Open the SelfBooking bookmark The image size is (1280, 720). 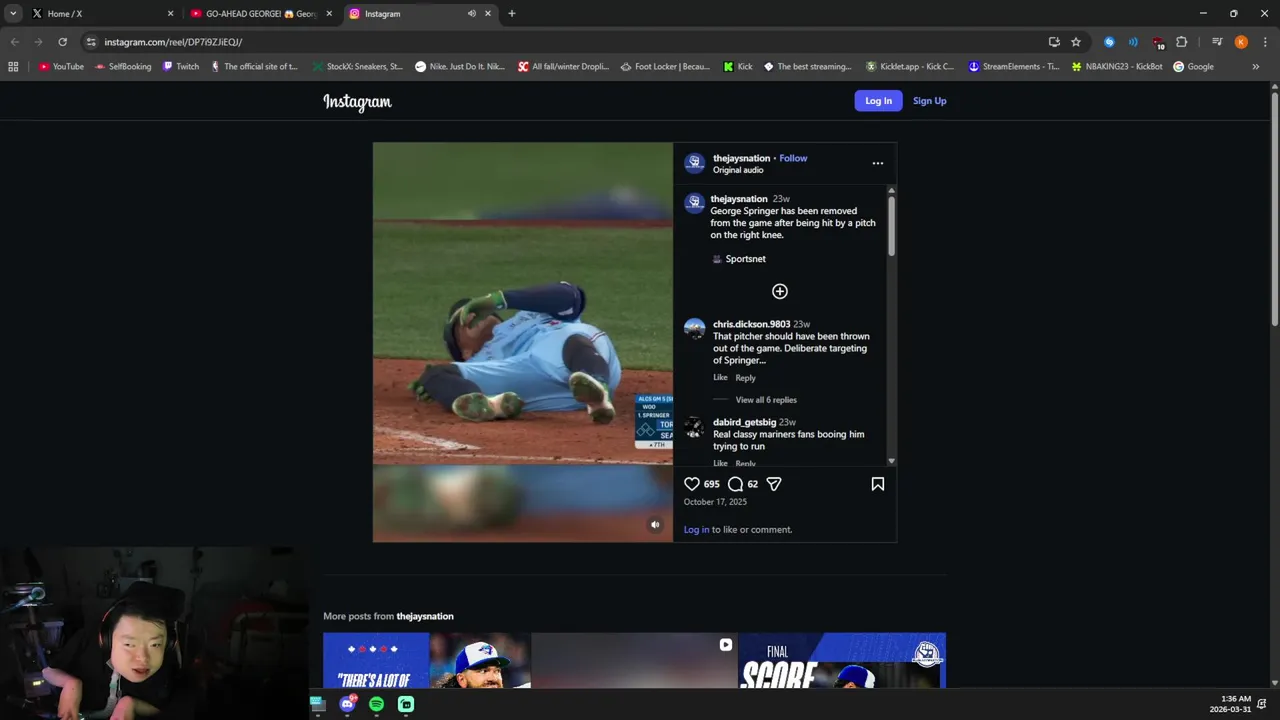(123, 67)
